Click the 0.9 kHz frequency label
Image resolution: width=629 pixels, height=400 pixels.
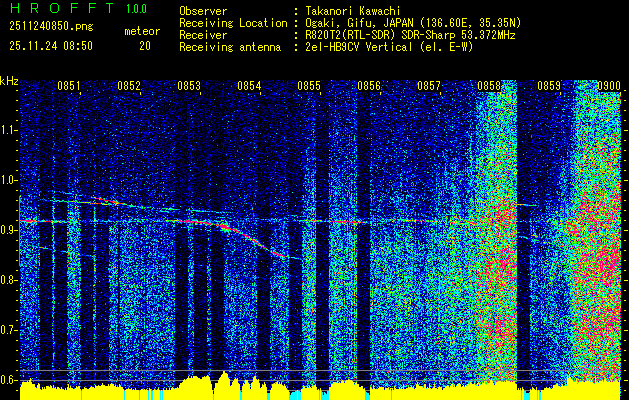pos(8,230)
